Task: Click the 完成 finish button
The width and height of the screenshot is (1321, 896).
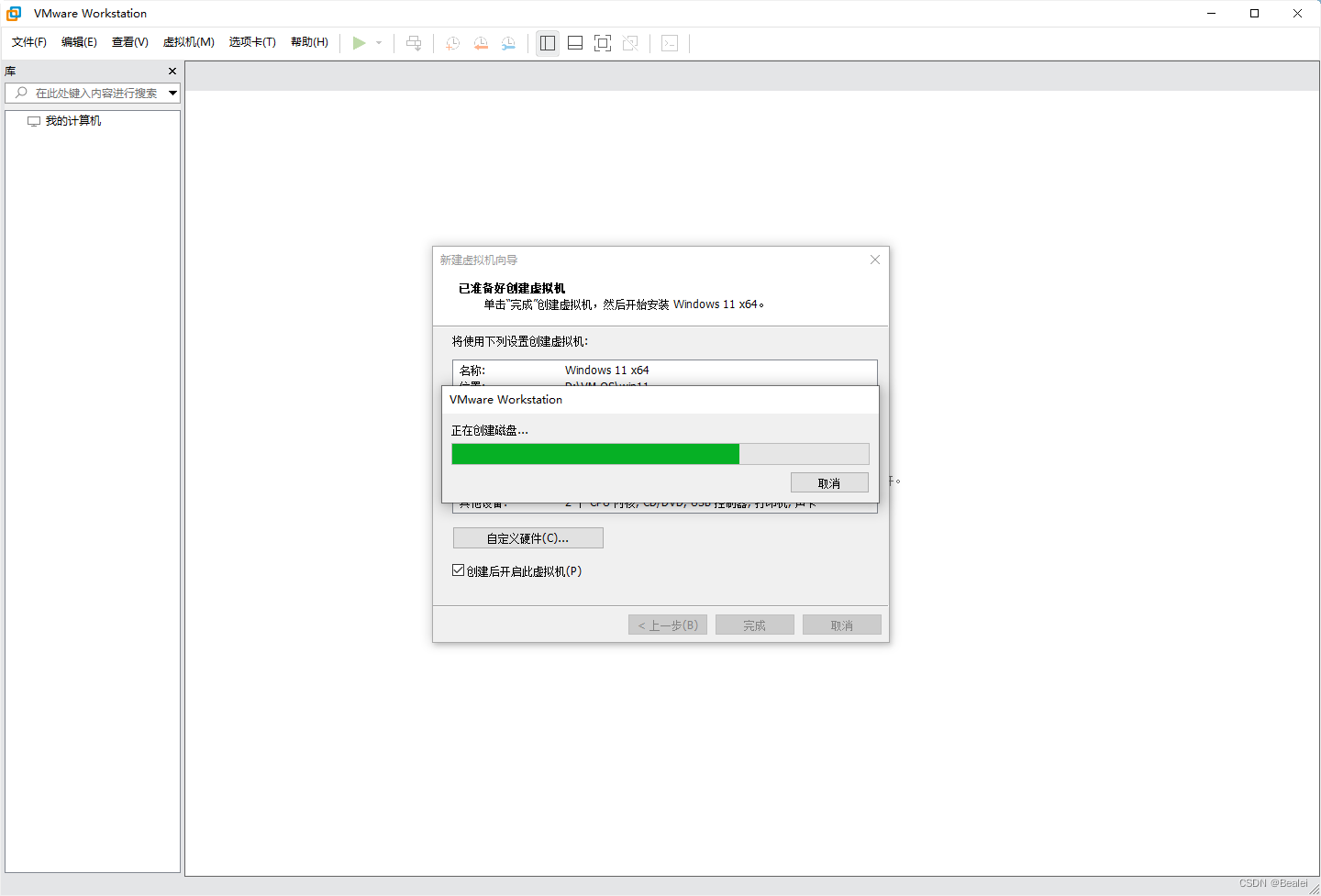Action: click(x=755, y=625)
